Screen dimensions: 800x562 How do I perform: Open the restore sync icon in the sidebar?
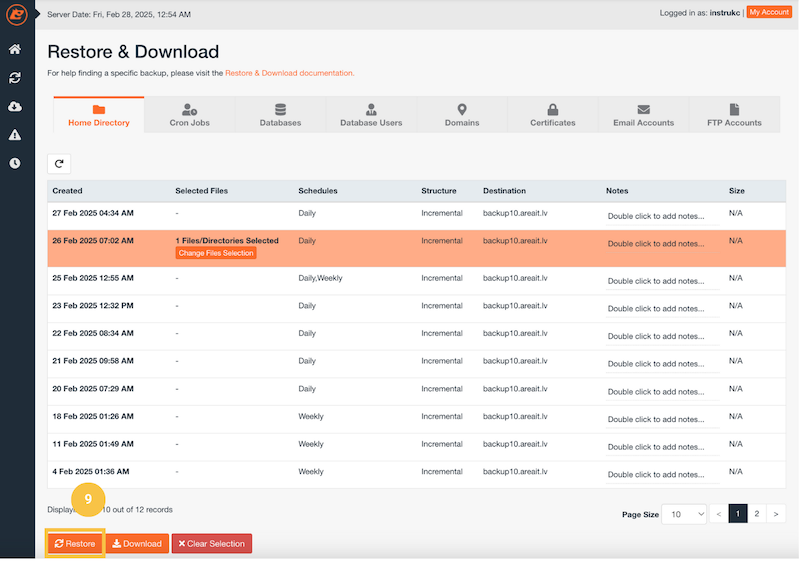(x=15, y=77)
